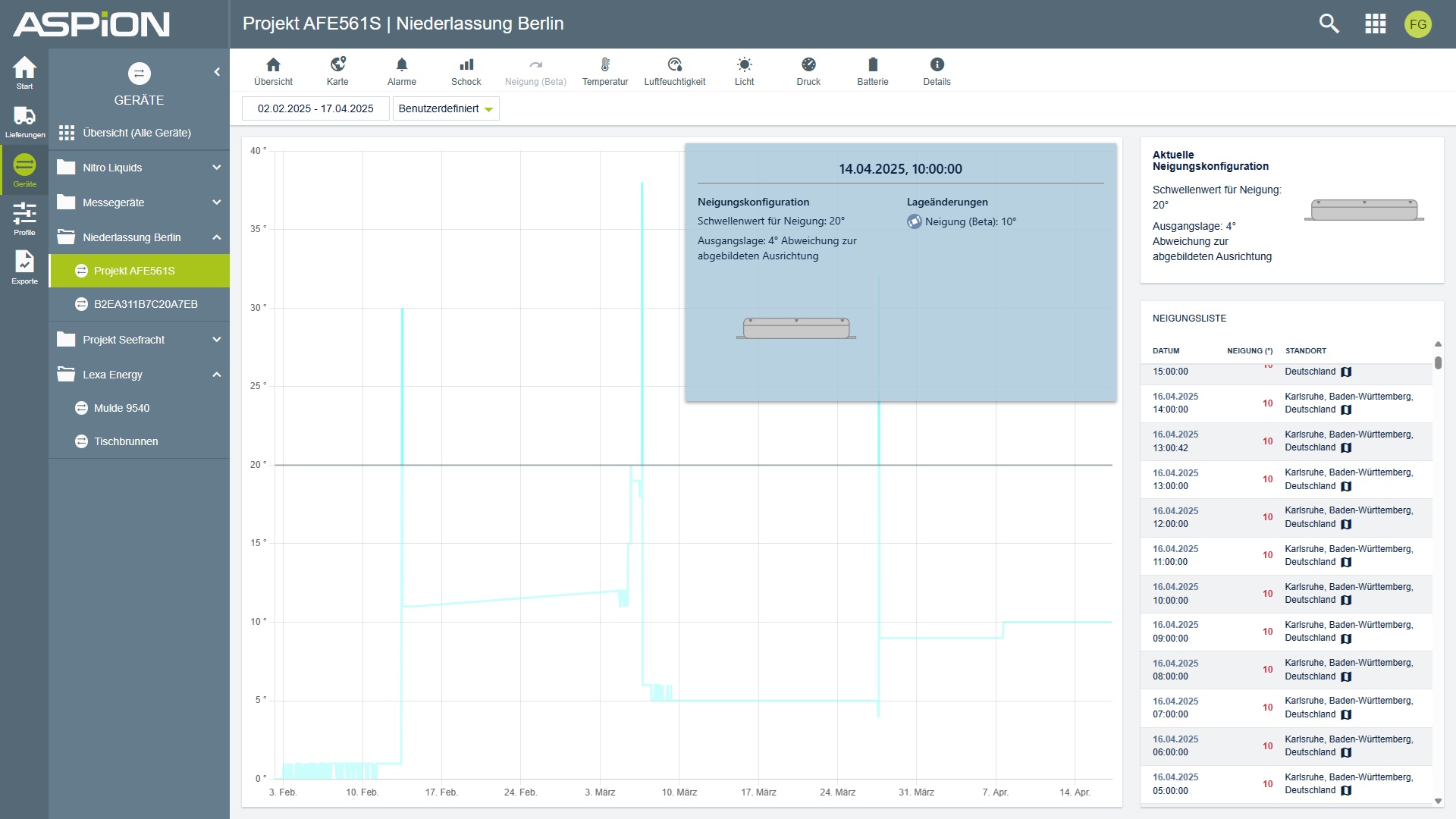This screenshot has width=1456, height=819.
Task: Open the Alarme bell icon tab
Action: click(x=402, y=64)
